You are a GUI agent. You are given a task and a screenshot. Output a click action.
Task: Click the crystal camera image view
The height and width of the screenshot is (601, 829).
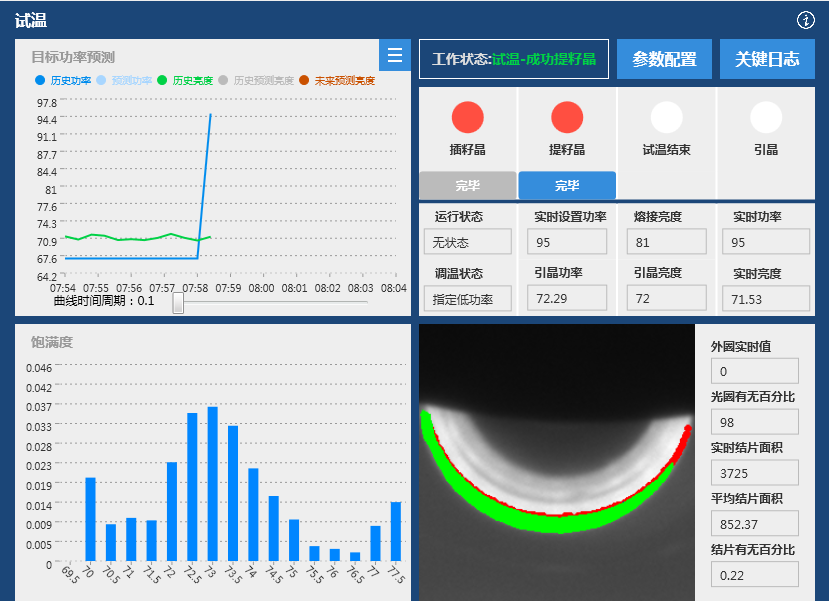tap(557, 462)
